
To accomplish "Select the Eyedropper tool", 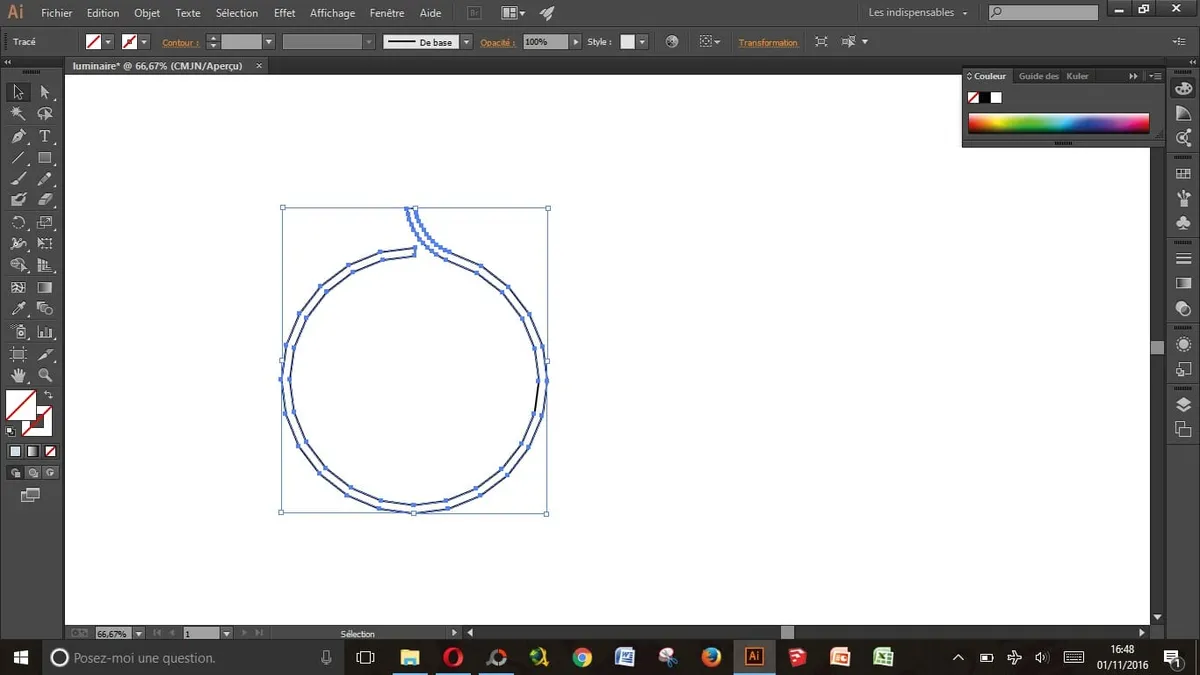I will tap(19, 309).
